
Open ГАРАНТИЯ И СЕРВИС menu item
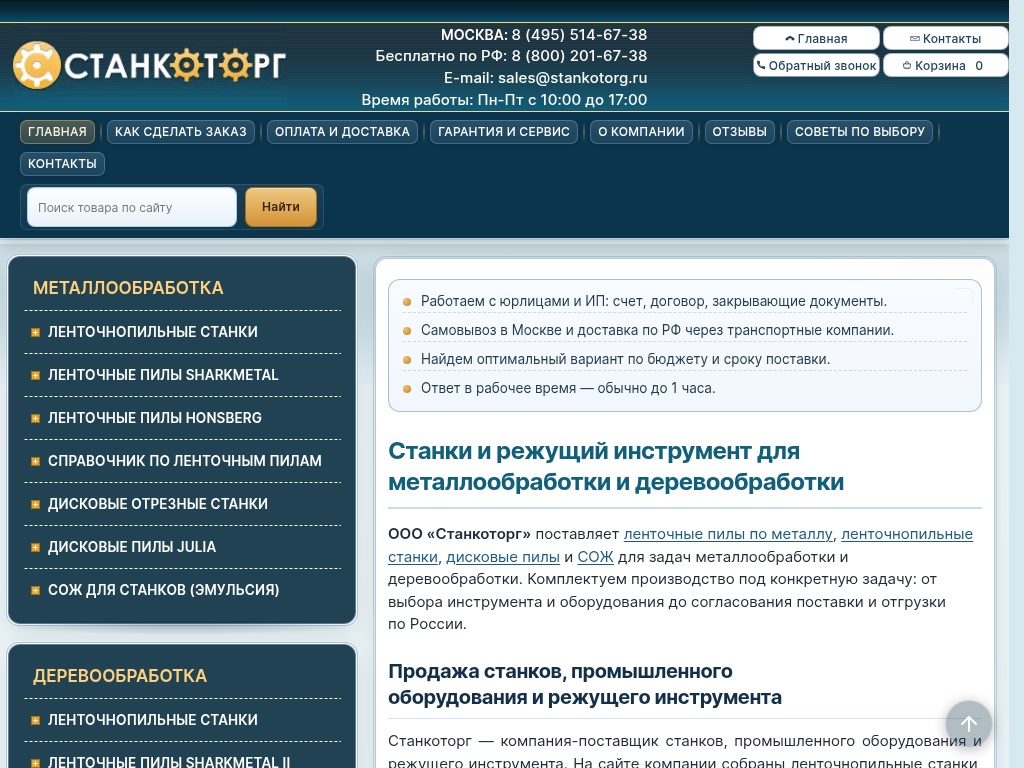click(504, 132)
